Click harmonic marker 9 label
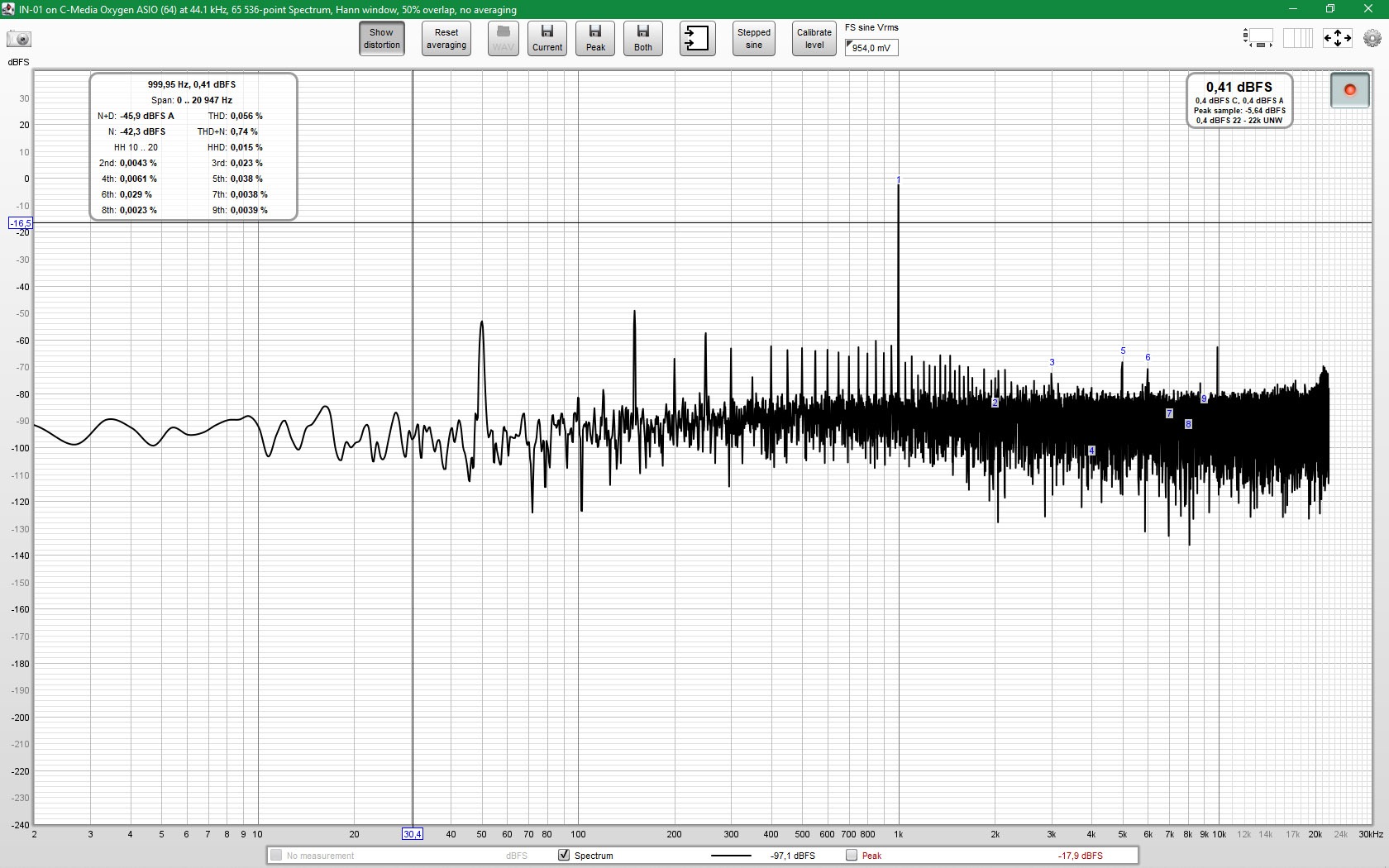The height and width of the screenshot is (868, 1389). [1204, 398]
